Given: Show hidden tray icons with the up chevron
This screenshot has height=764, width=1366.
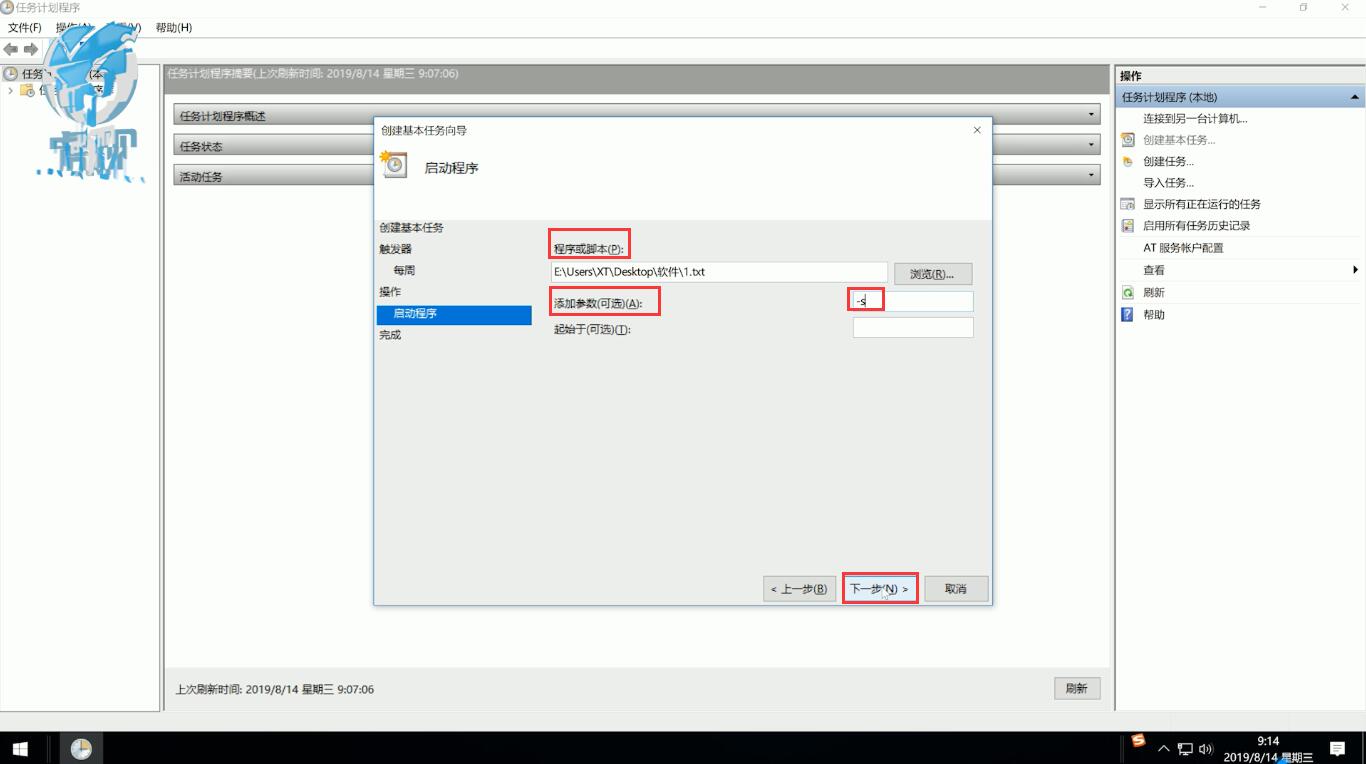Looking at the screenshot, I should pos(1164,749).
